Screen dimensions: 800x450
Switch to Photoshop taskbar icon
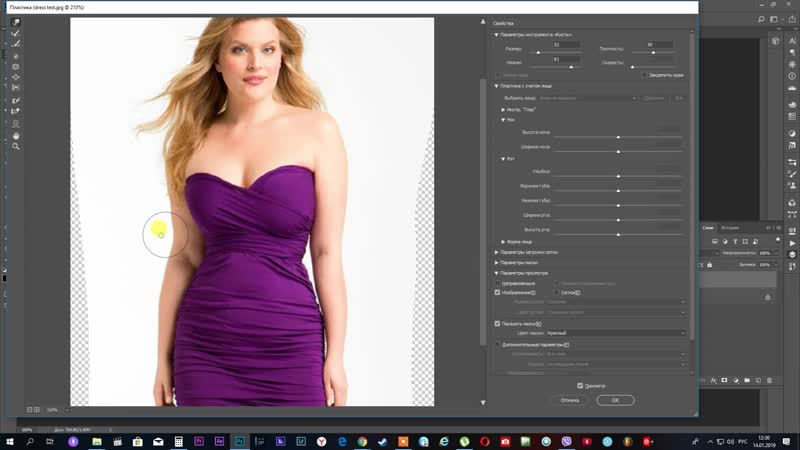240,442
